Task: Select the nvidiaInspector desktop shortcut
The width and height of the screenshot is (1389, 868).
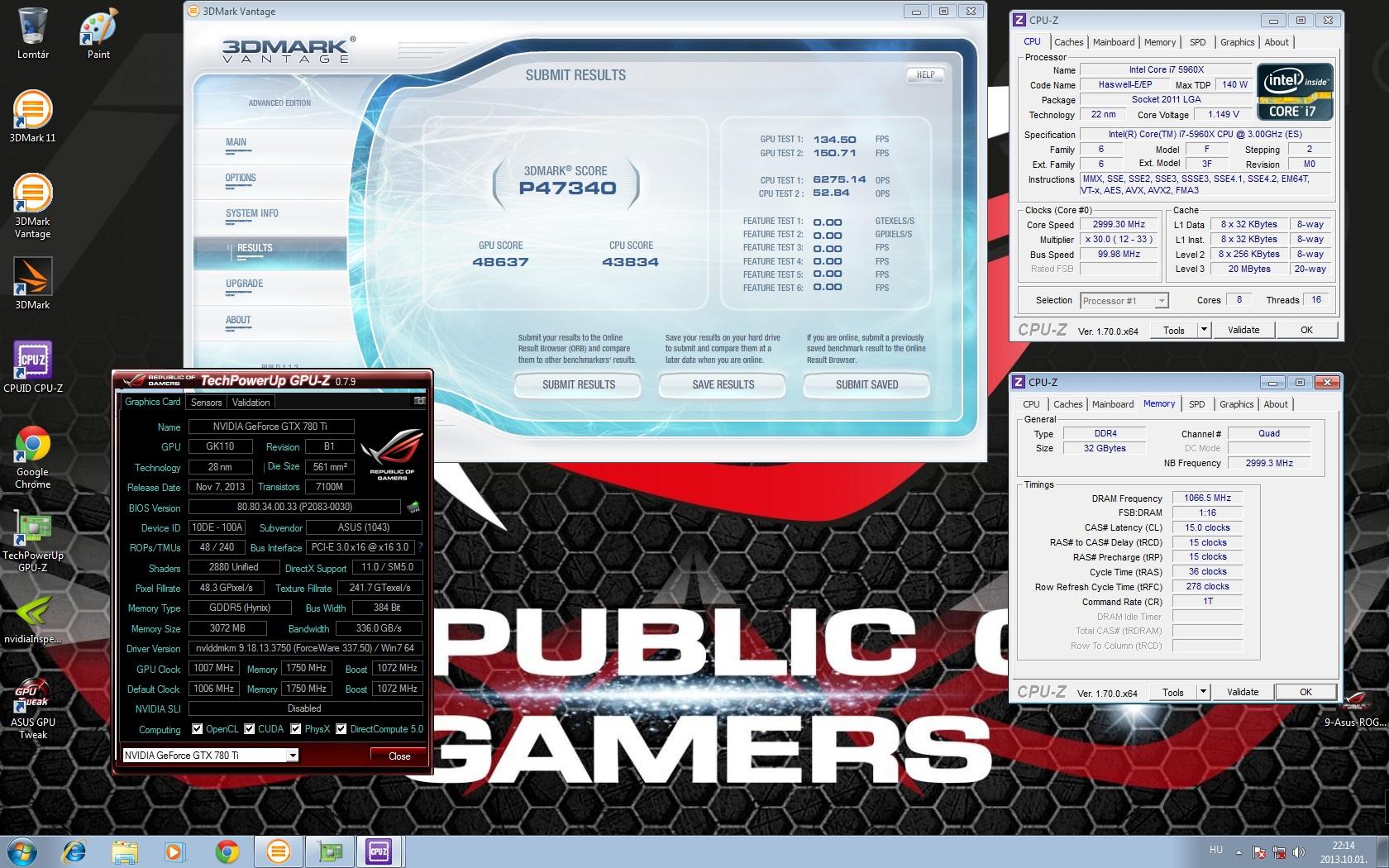Action: [33, 620]
